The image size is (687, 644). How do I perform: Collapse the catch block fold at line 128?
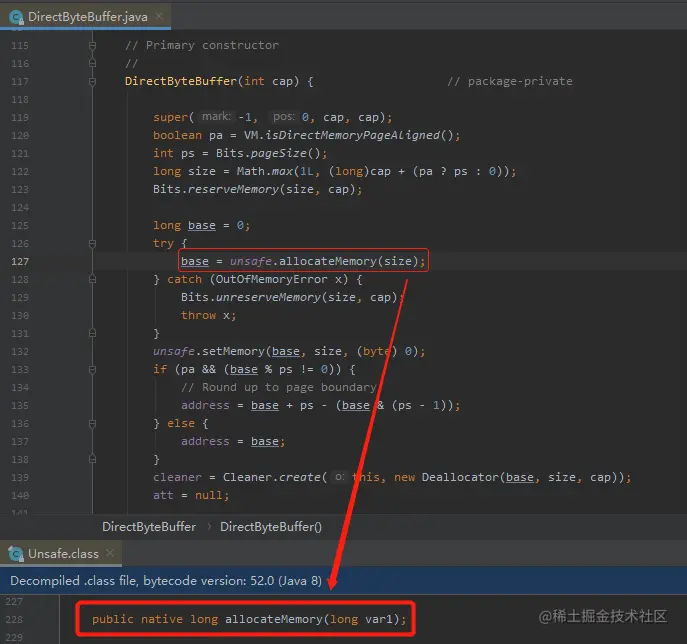coord(92,279)
